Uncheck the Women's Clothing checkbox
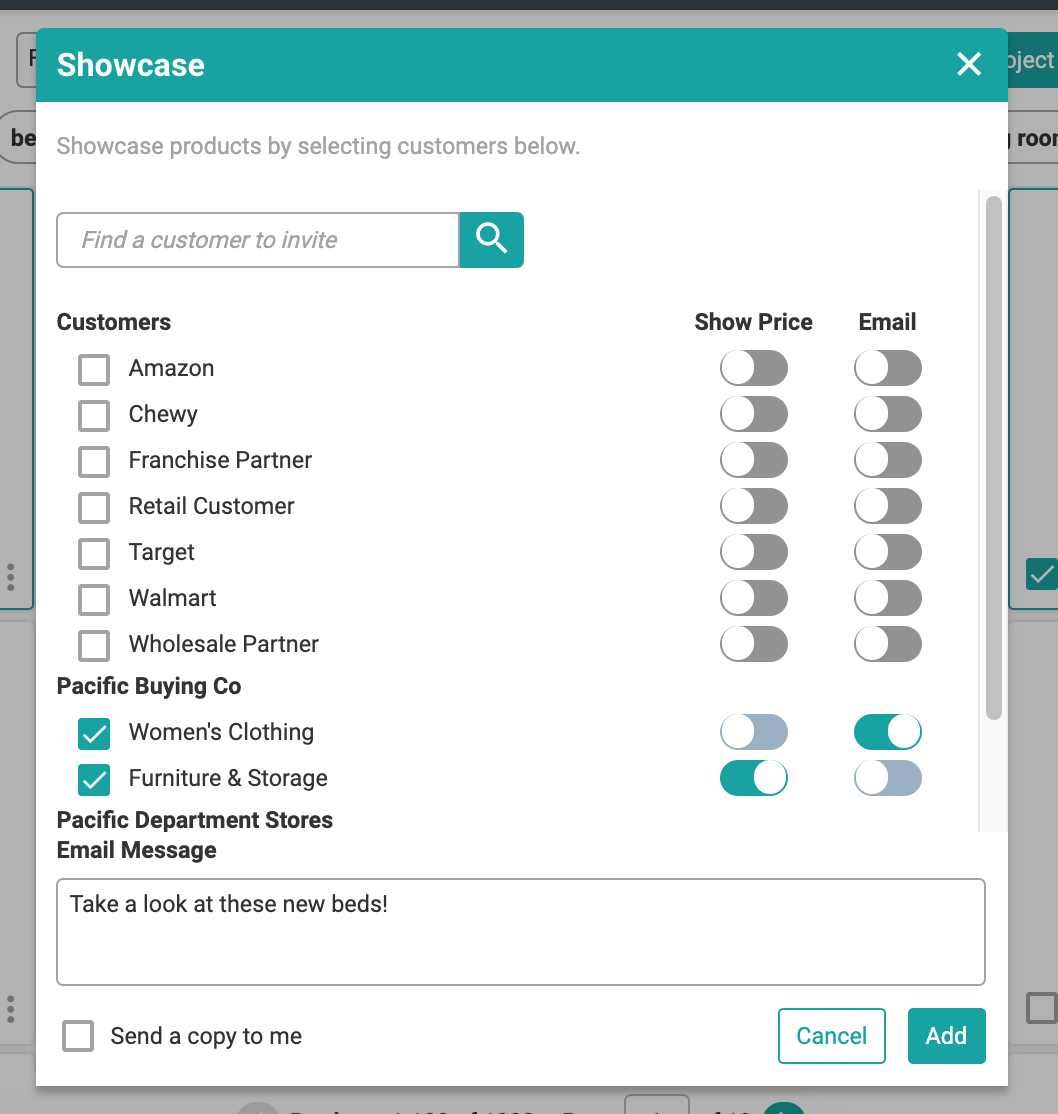Image resolution: width=1058 pixels, height=1114 pixels. pyautogui.click(x=94, y=733)
